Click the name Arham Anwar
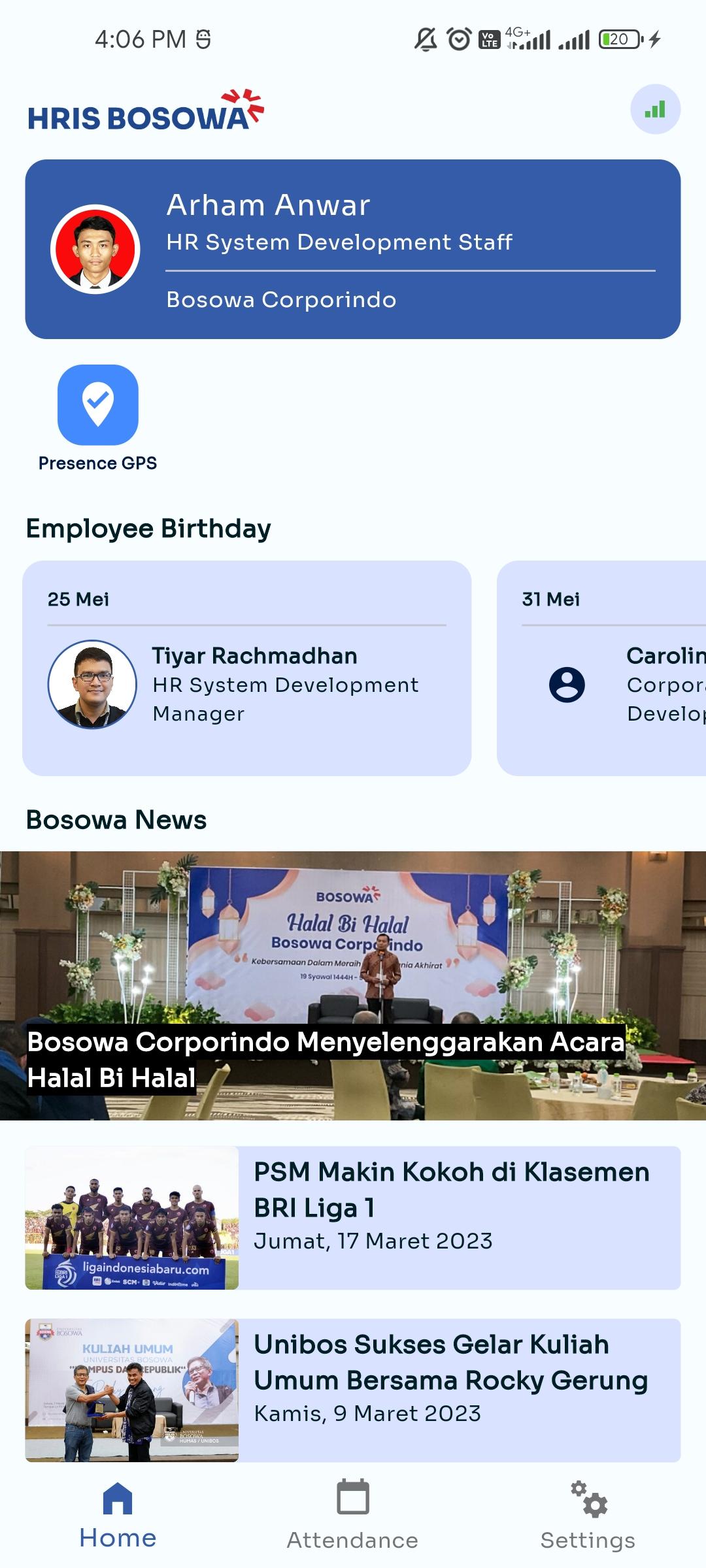This screenshot has height=1568, width=706. coord(268,205)
